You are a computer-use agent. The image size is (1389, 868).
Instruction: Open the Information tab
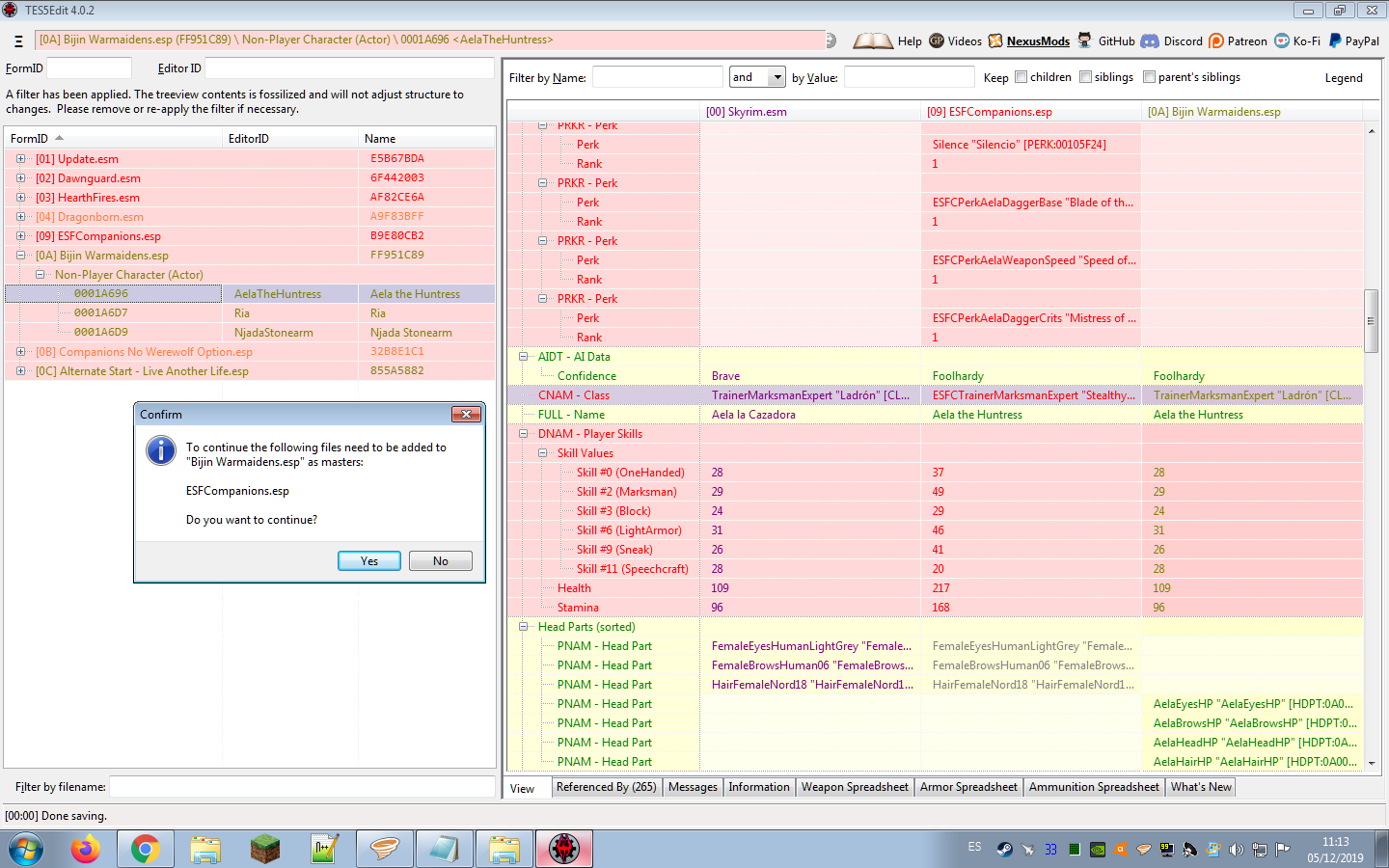[759, 787]
